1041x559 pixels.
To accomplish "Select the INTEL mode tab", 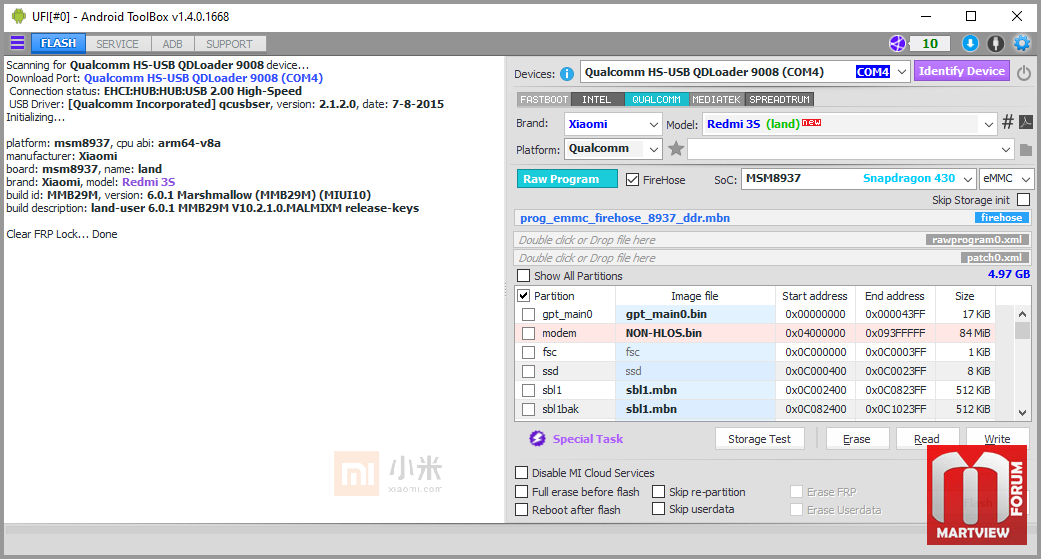I will (597, 100).
